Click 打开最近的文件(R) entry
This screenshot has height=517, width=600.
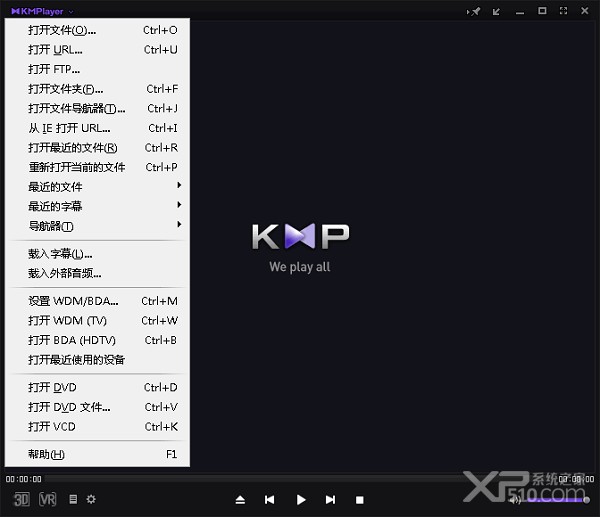(x=97, y=148)
